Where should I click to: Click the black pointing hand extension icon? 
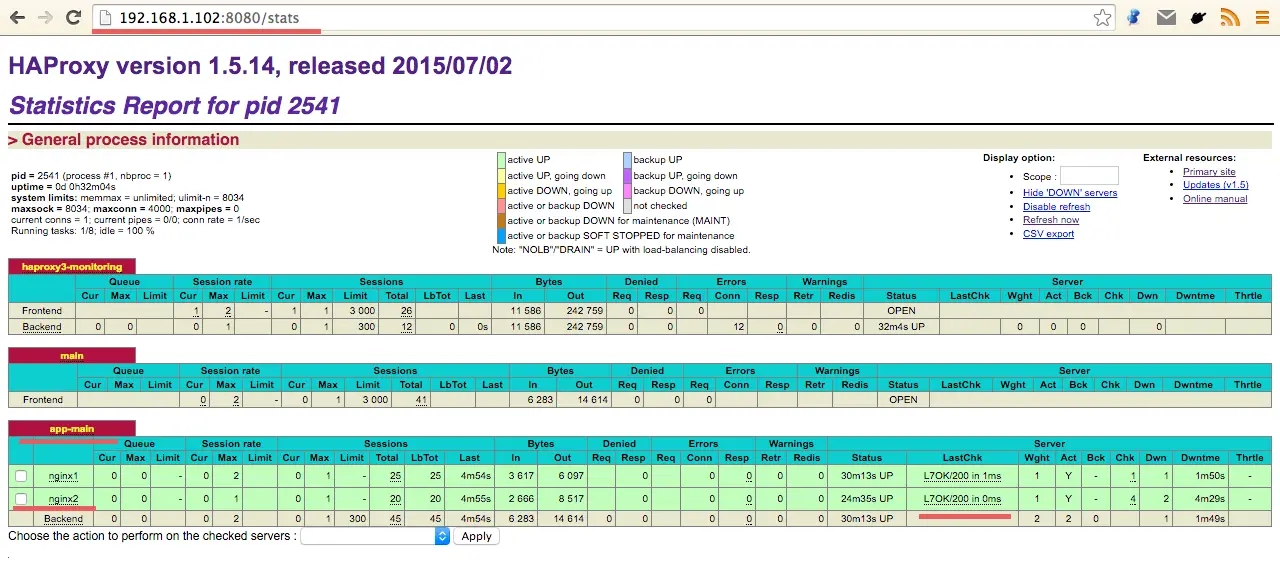1198,17
